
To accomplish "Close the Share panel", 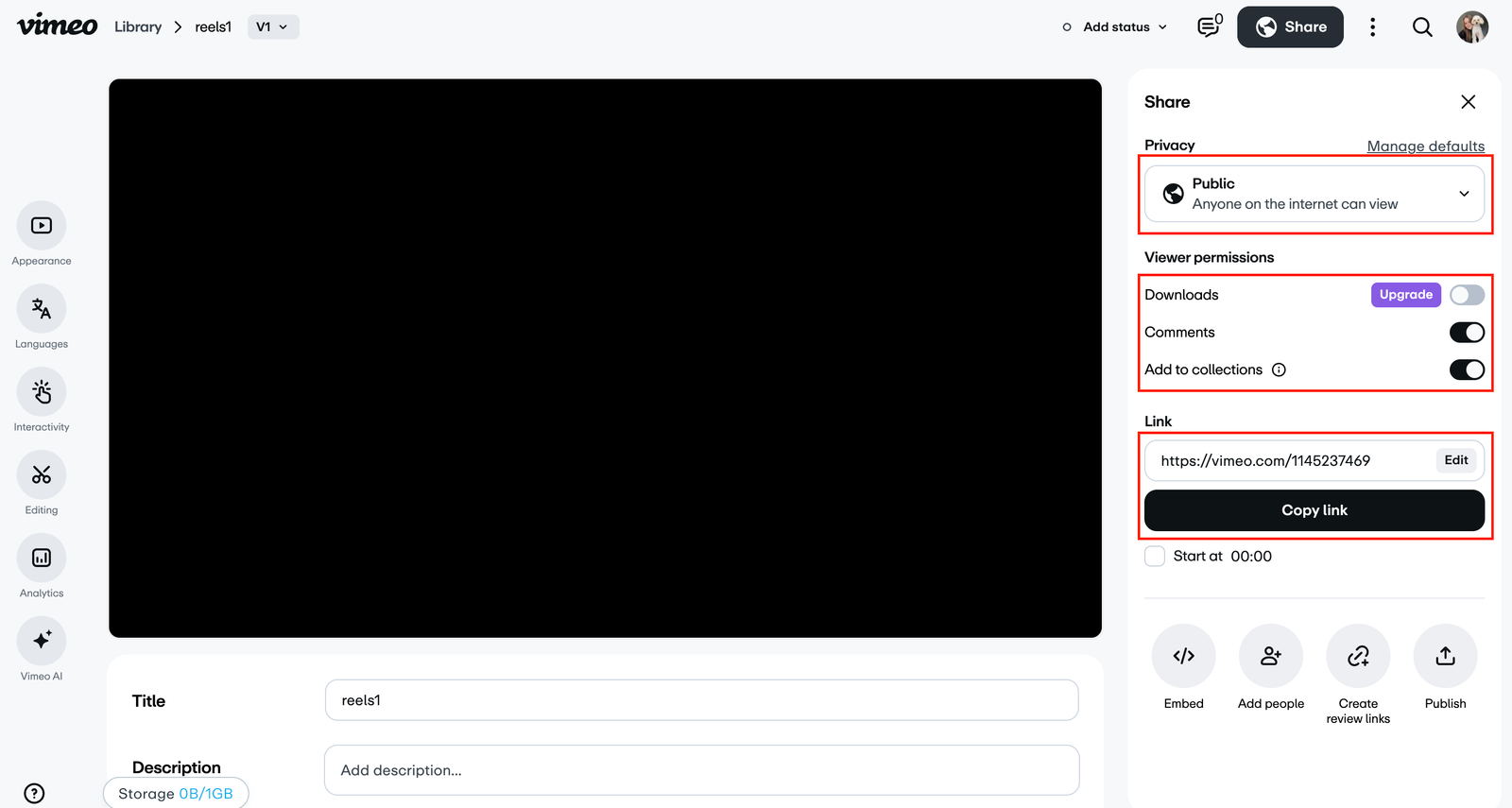I will 1468,101.
